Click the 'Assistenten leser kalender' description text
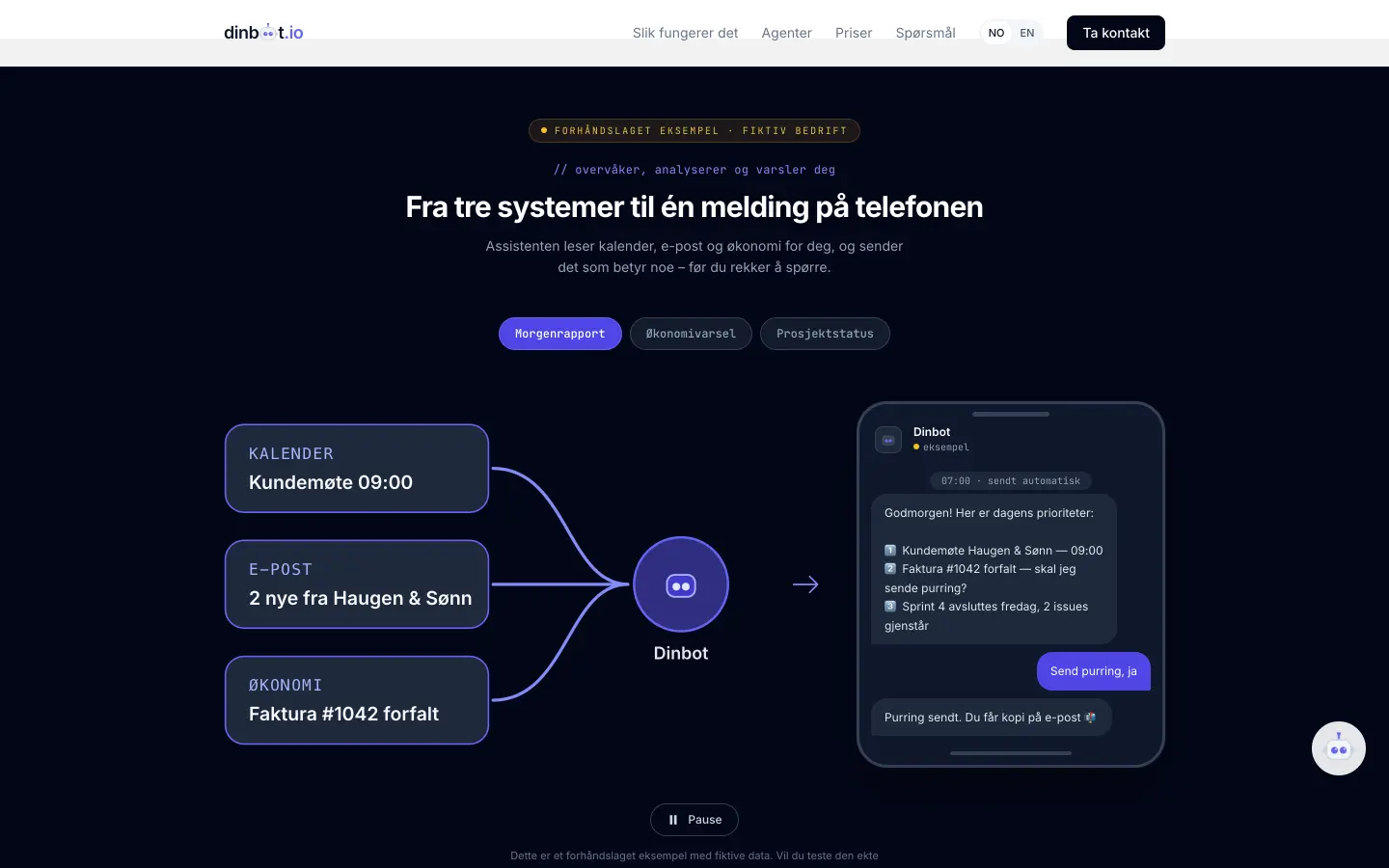The width and height of the screenshot is (1389, 868). click(694, 257)
